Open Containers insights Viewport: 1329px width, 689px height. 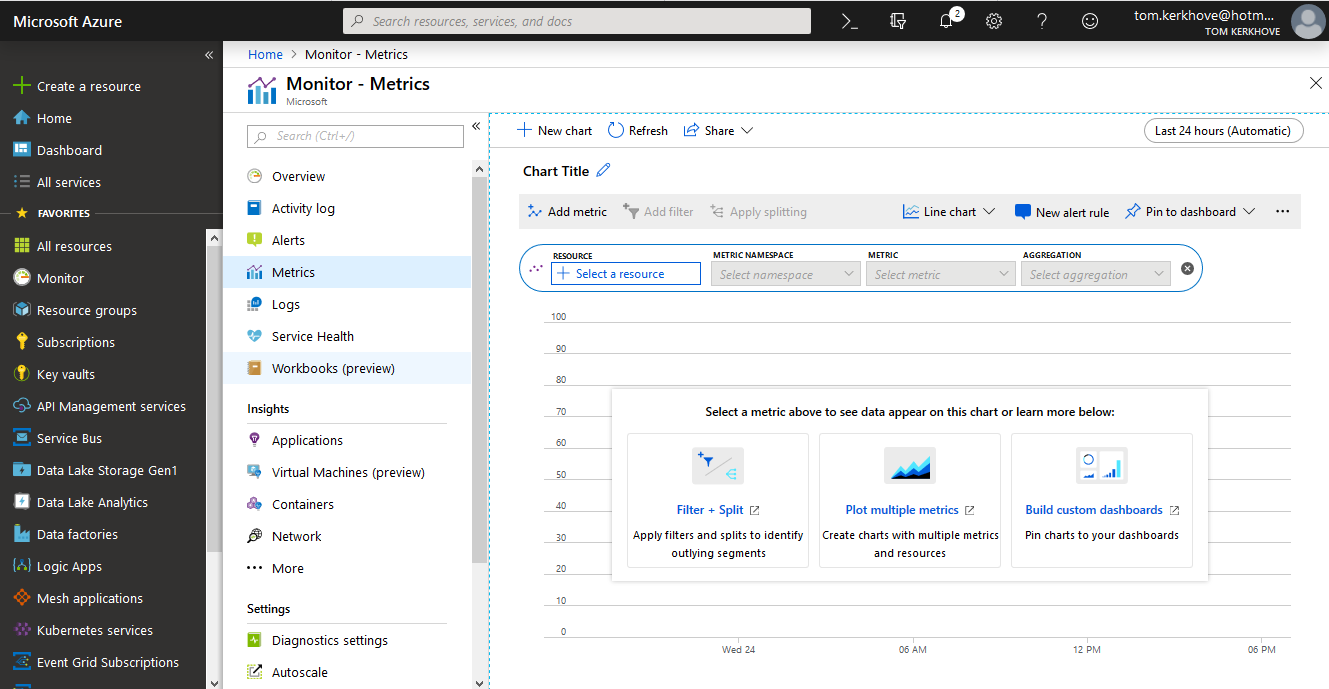pos(347,504)
